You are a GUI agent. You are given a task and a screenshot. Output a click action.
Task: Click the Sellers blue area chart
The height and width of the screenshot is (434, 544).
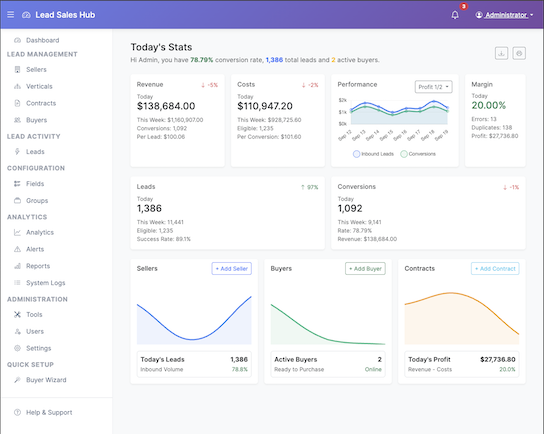pyautogui.click(x=194, y=319)
